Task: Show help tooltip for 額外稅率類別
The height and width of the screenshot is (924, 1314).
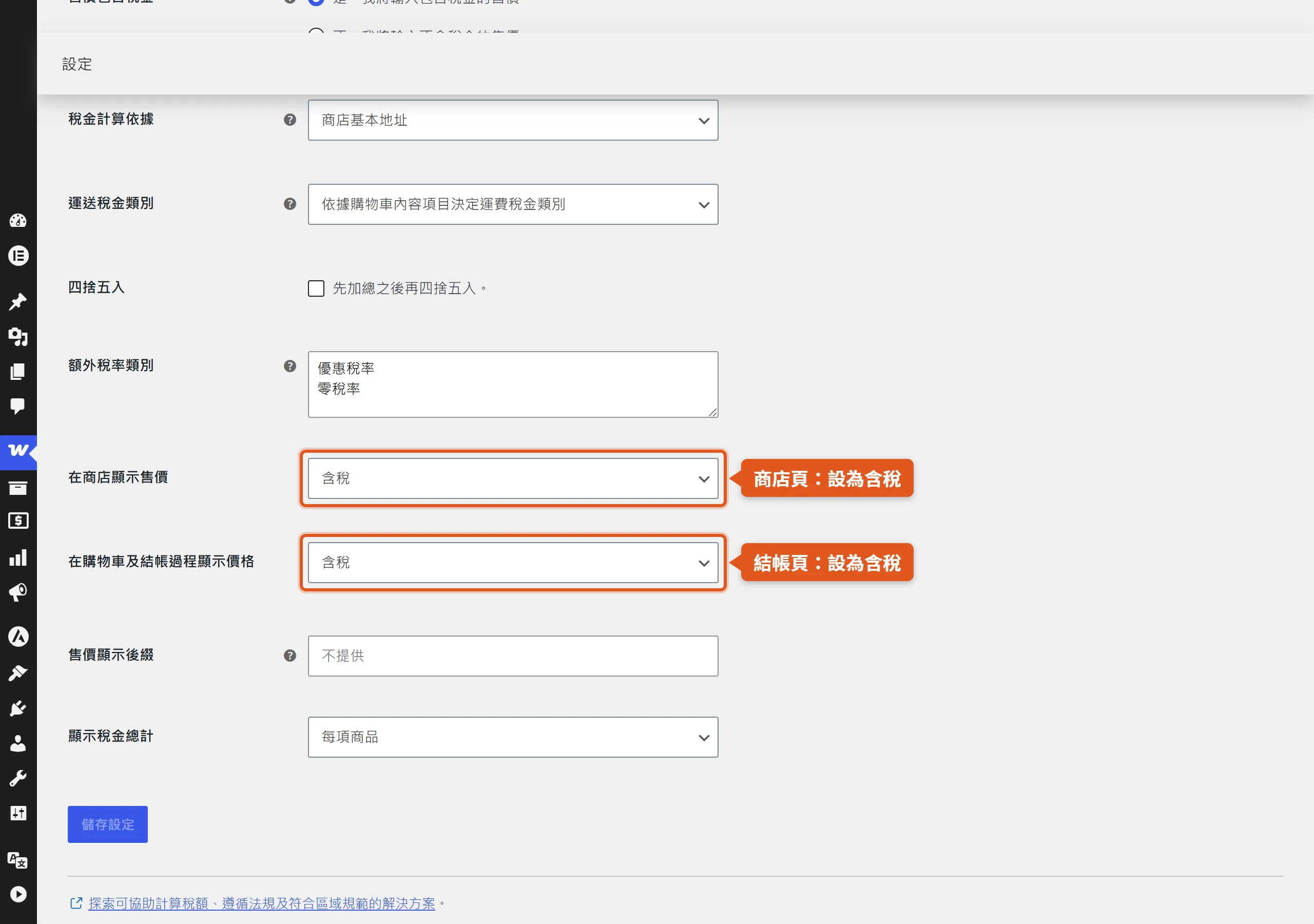Action: tap(290, 366)
